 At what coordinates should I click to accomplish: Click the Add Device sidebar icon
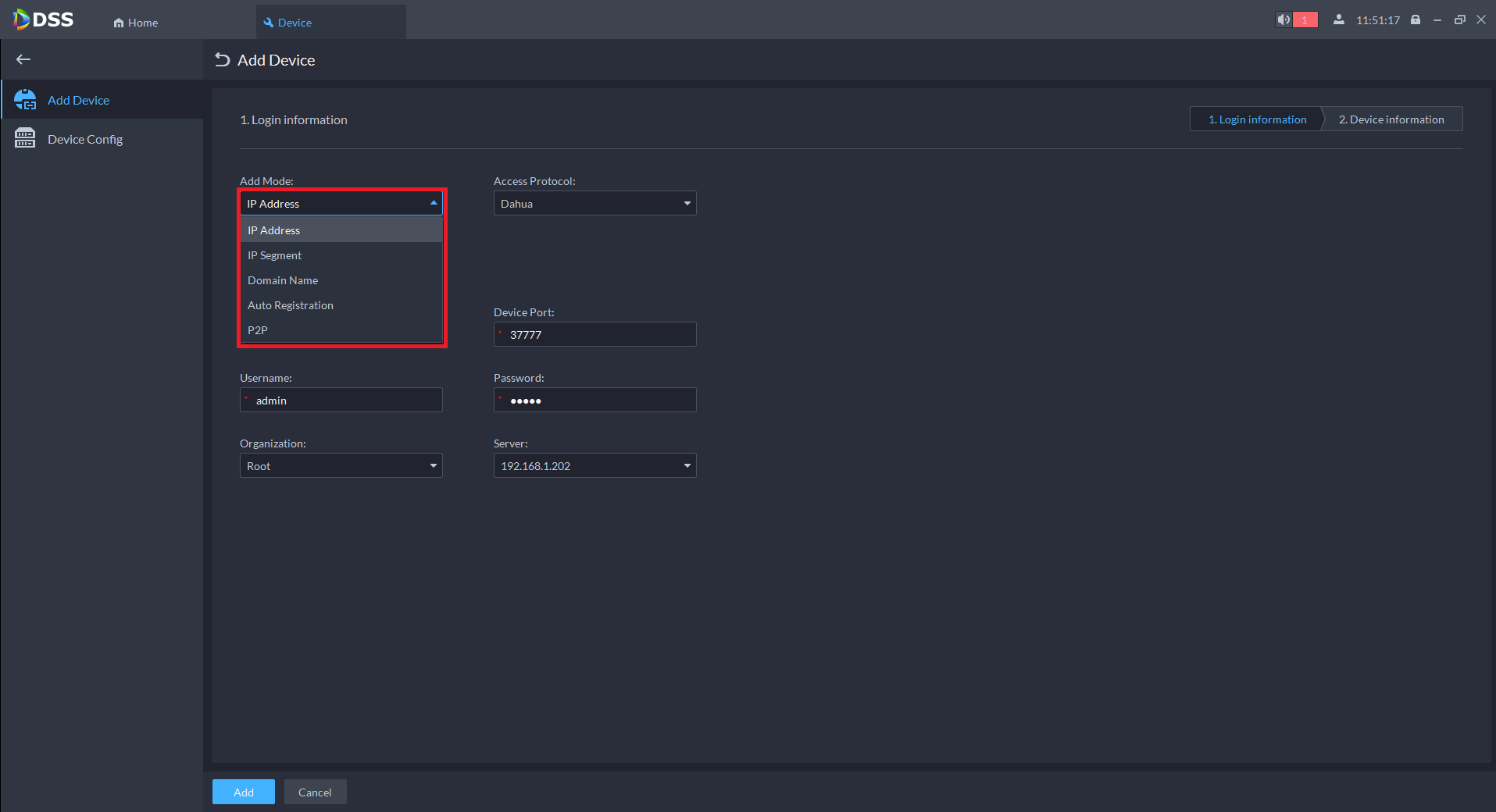25,100
